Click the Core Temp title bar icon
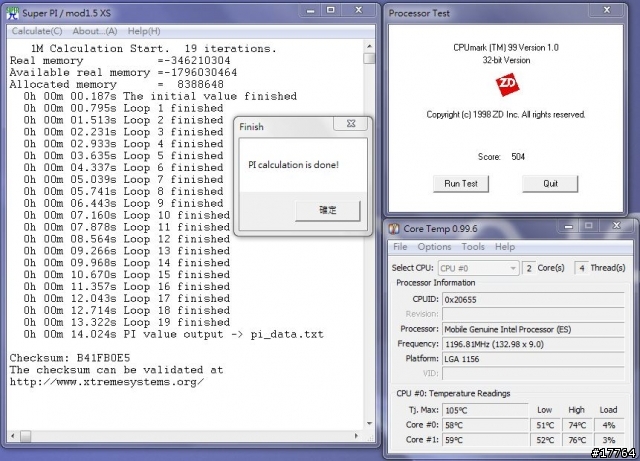640x461 pixels. coord(394,229)
